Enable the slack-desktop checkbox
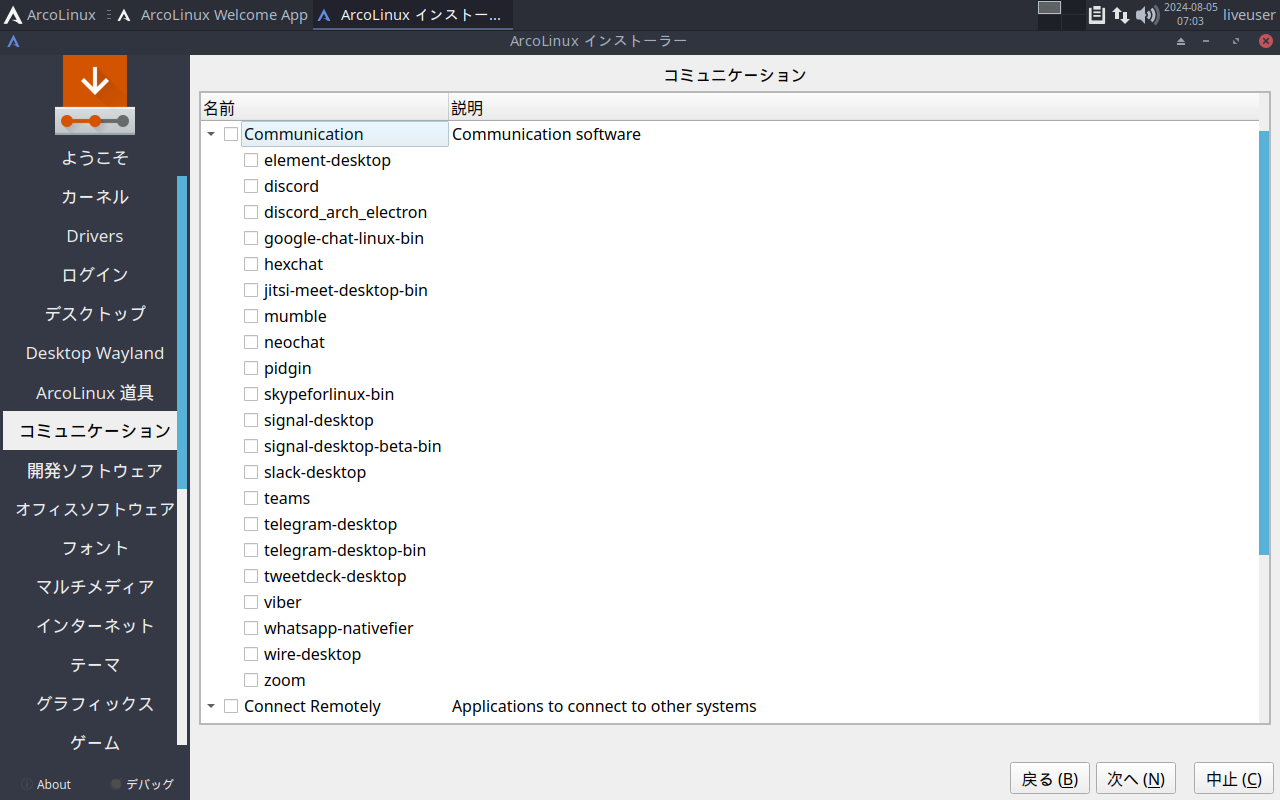This screenshot has width=1280, height=800. pos(251,472)
